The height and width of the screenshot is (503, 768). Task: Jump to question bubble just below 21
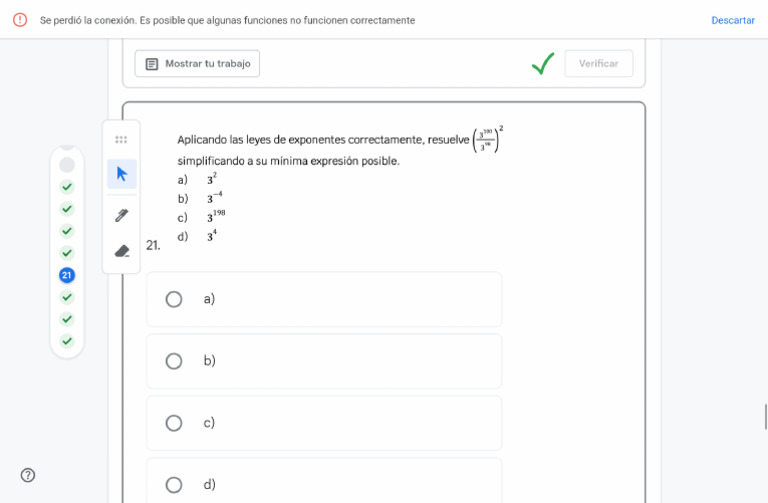tap(67, 297)
